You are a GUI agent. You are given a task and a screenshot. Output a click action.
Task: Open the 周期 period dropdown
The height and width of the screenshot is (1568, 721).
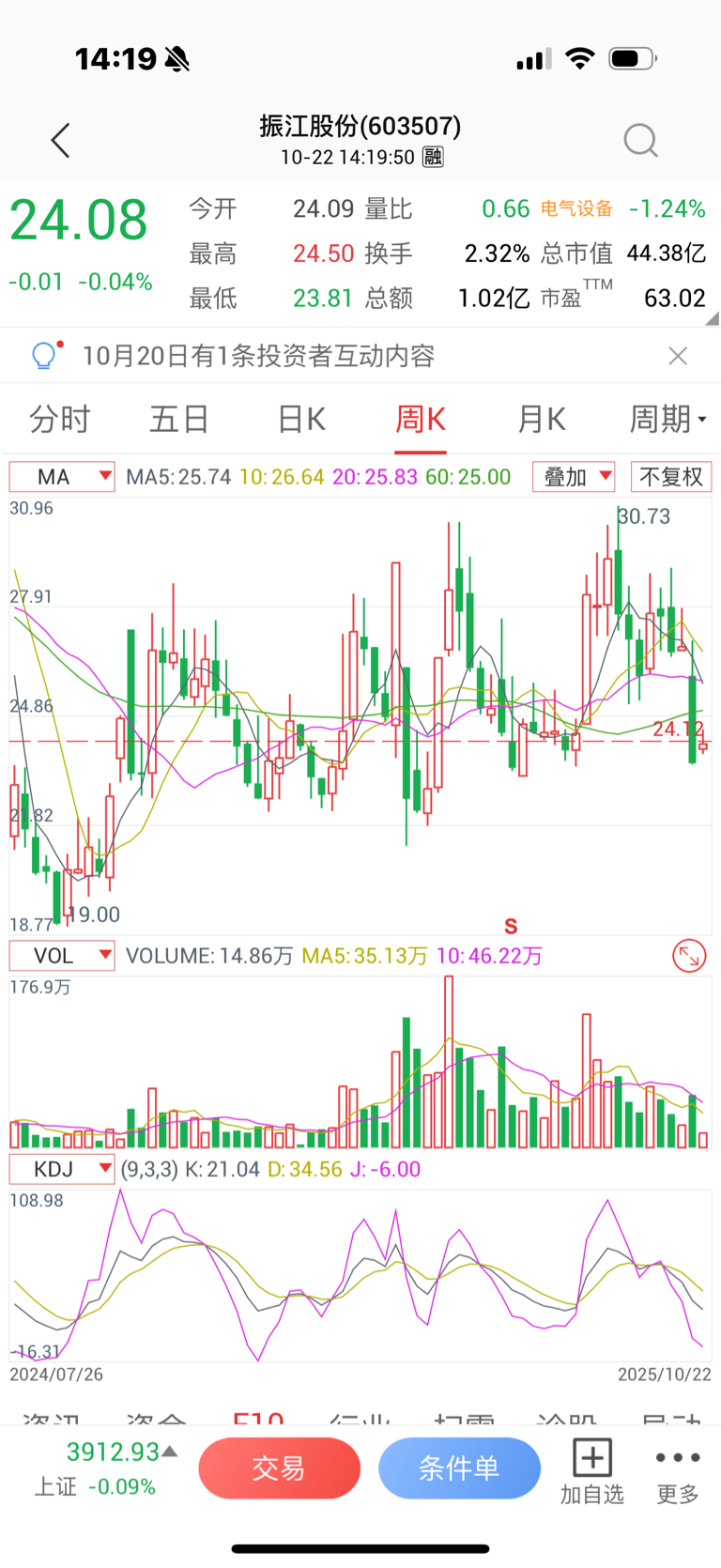point(667,419)
